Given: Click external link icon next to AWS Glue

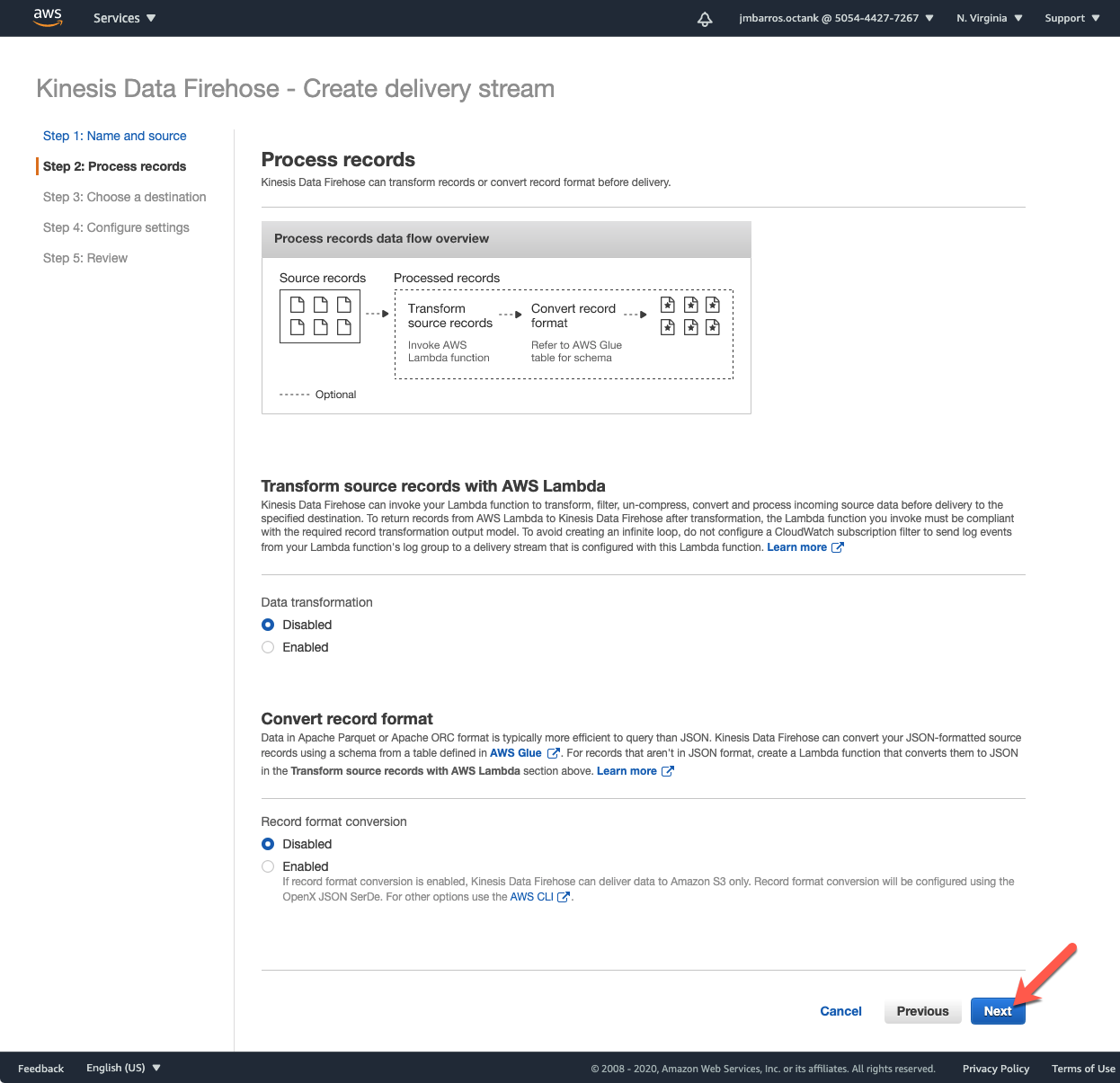Looking at the screenshot, I should click(554, 753).
